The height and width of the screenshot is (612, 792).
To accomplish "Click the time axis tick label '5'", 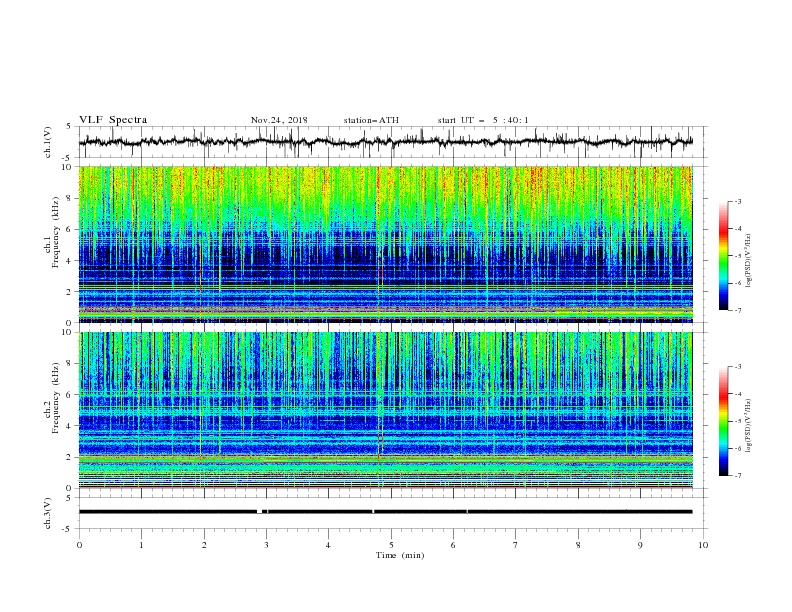I will tap(391, 545).
